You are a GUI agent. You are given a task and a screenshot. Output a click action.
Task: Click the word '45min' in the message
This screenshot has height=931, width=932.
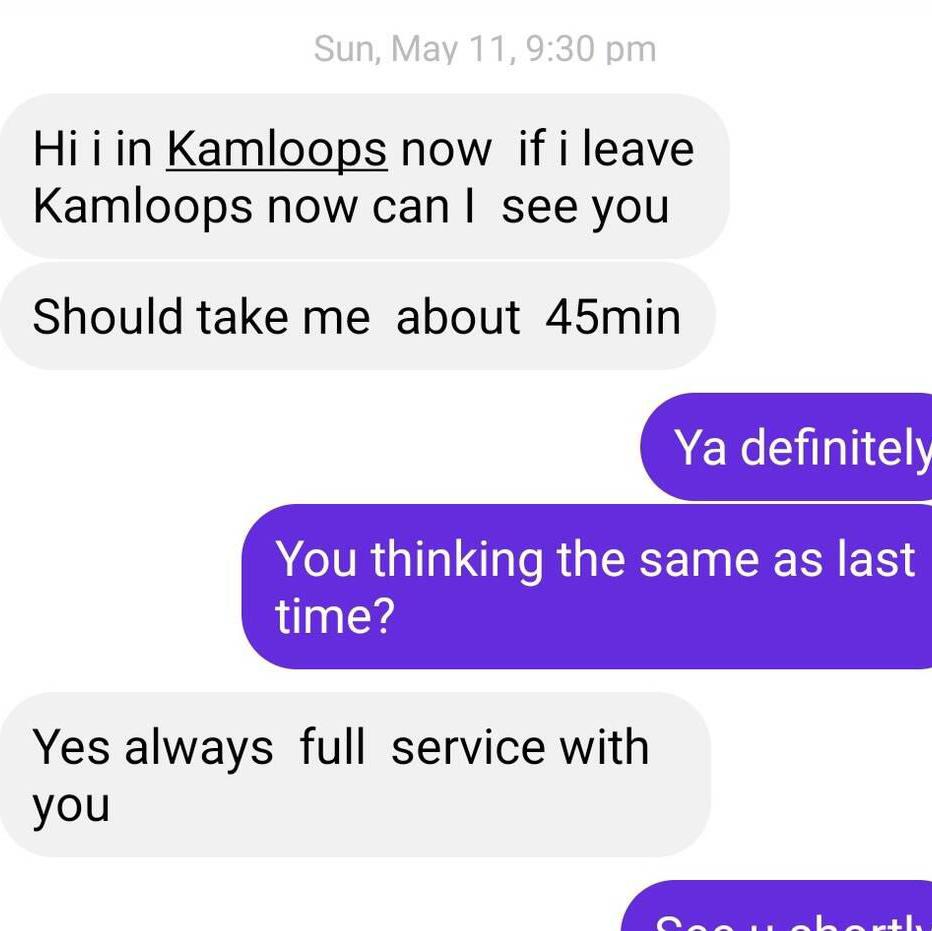[x=613, y=317]
